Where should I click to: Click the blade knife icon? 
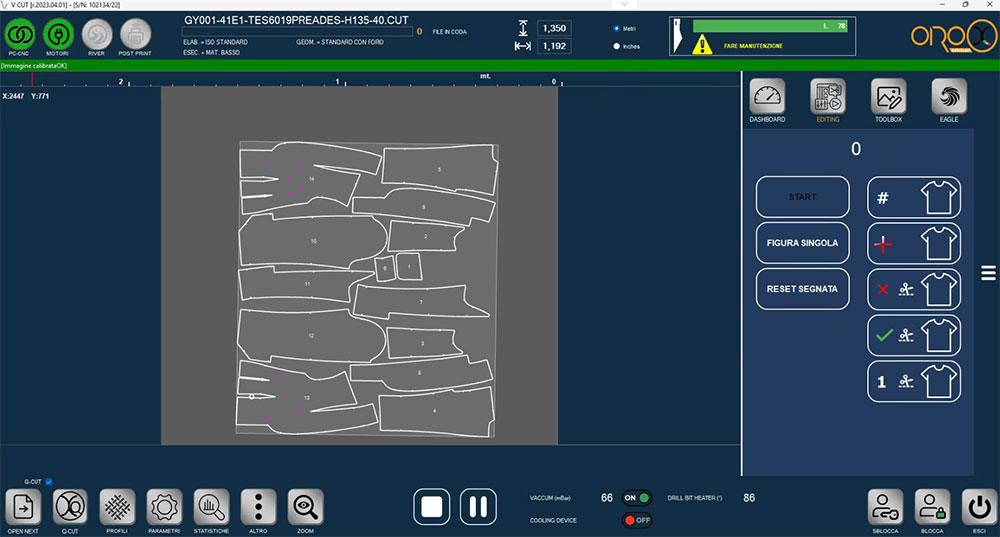(x=677, y=36)
